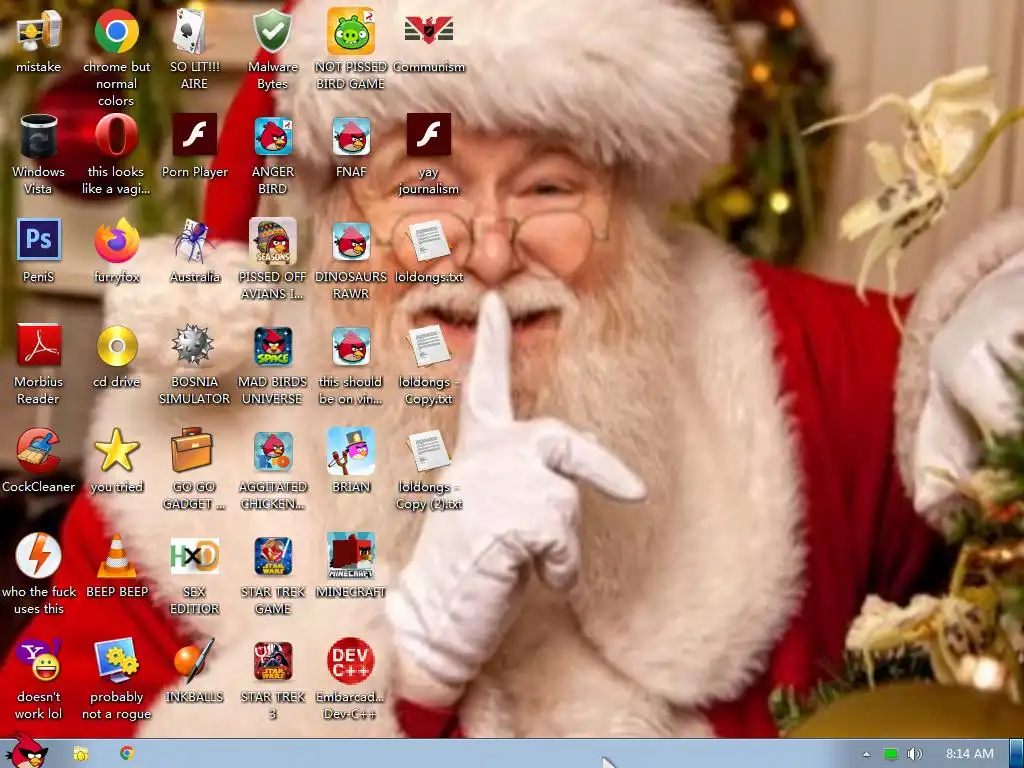Select the FNAF desktop icon

coord(351,136)
